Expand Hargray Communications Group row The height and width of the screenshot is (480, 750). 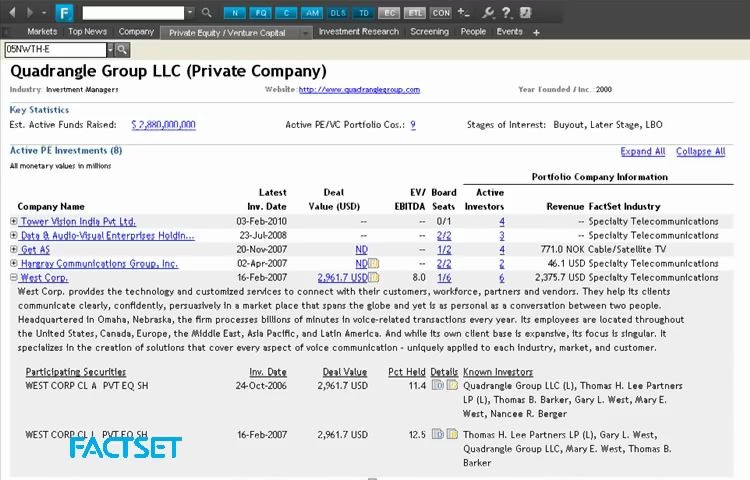(x=13, y=263)
